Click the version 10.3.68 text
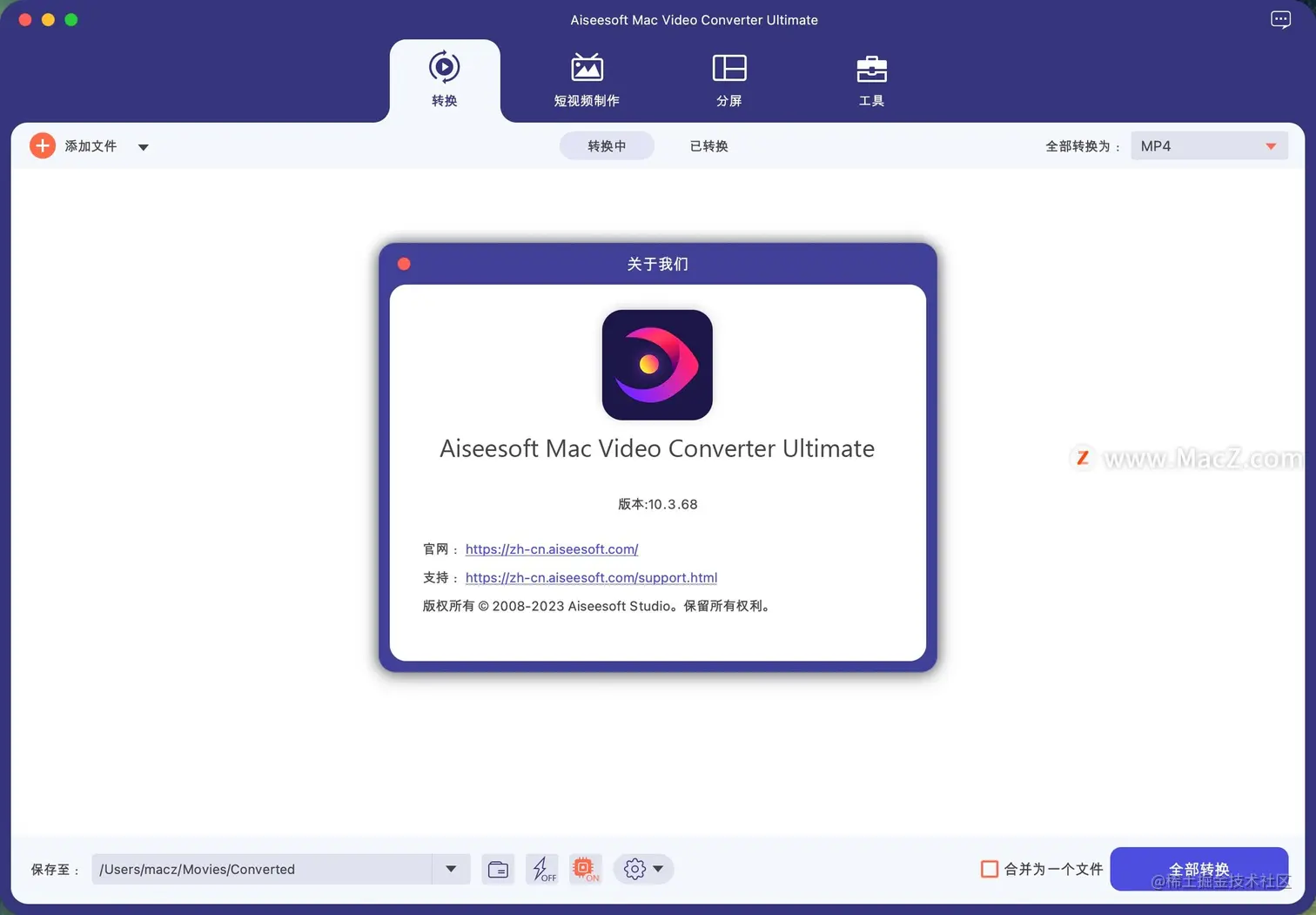 tap(658, 504)
